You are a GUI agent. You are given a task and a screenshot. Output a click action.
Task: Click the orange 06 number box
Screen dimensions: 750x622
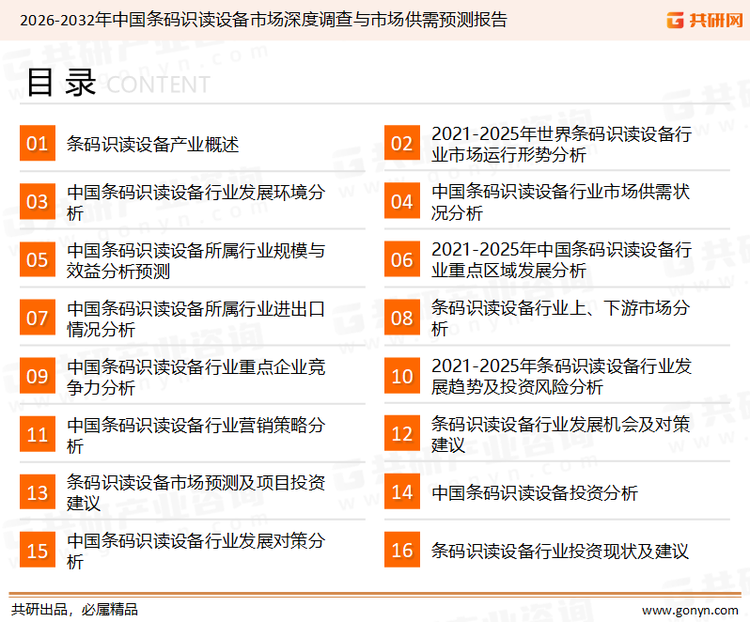[402, 259]
